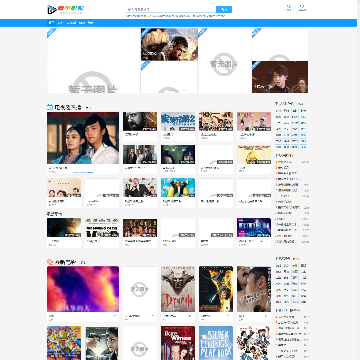
Task: Open the neon blue stage show thumbnail
Action: tap(254, 228)
